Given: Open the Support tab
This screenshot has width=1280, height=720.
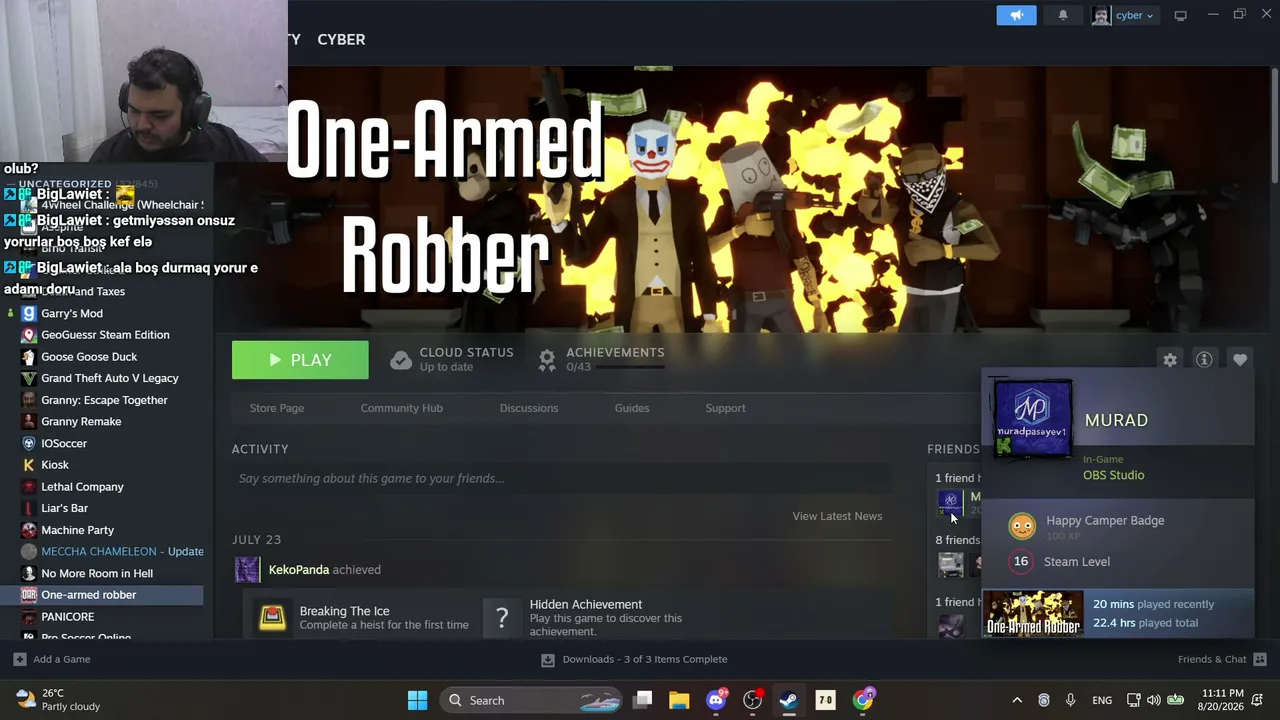Looking at the screenshot, I should click(x=726, y=408).
